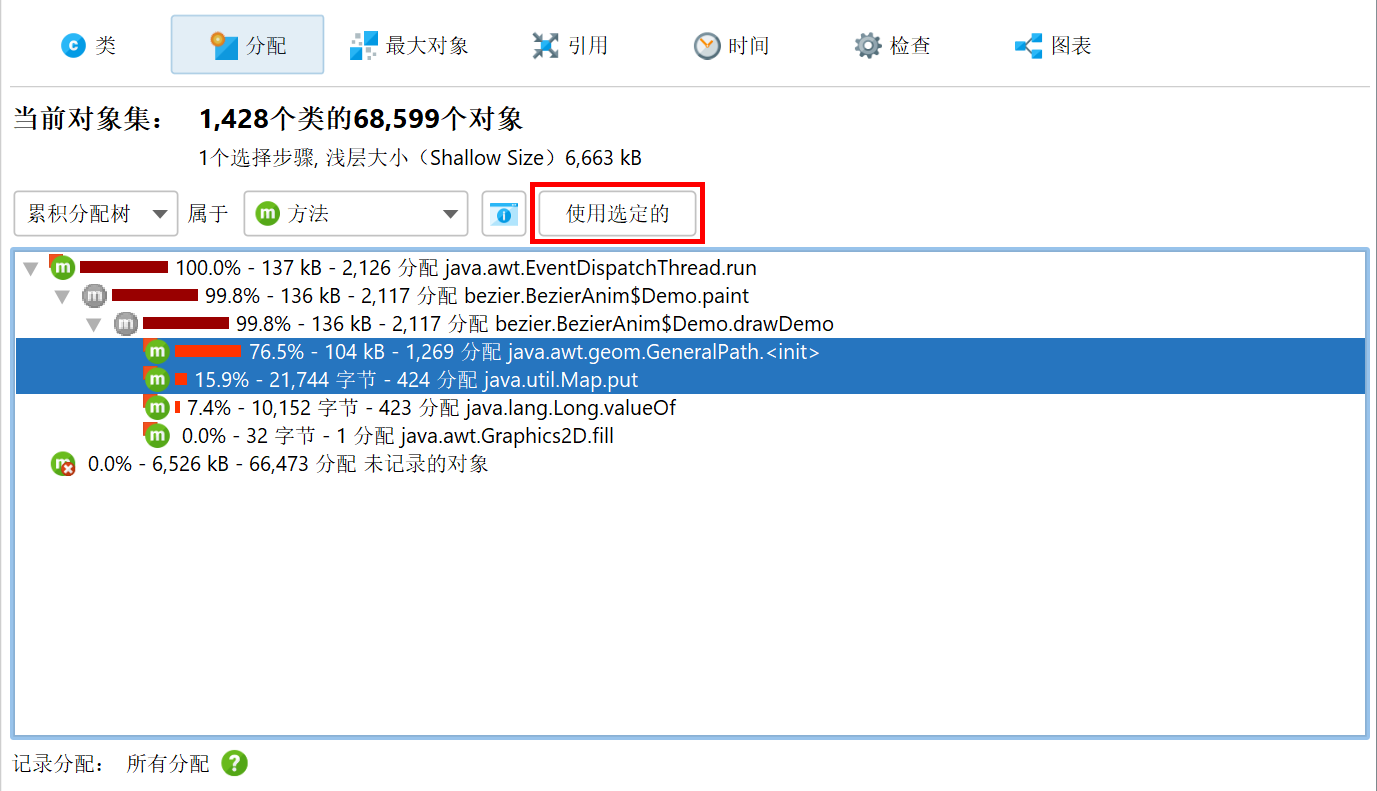Image resolution: width=1377 pixels, height=791 pixels.
Task: Collapse the bezier.BezierAnim$Demo.drawDemo node
Action: [x=94, y=324]
